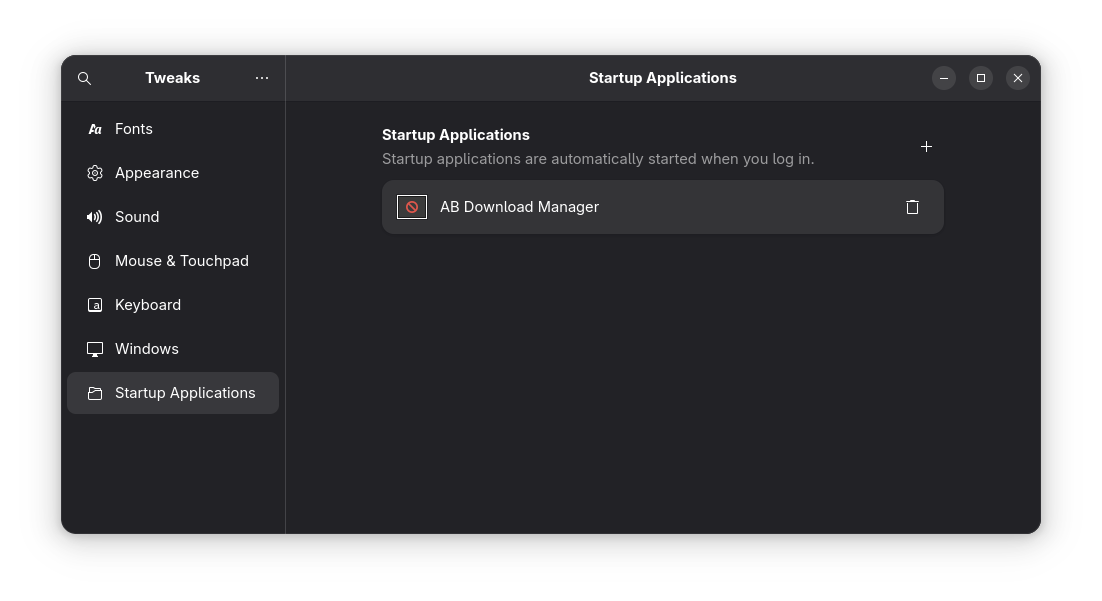Open the Mouse & Touchpad page
Screen dimensions: 1102x601
(173, 261)
